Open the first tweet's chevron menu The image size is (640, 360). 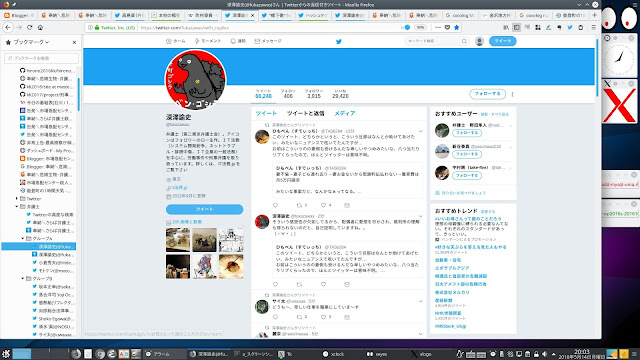tap(420, 131)
